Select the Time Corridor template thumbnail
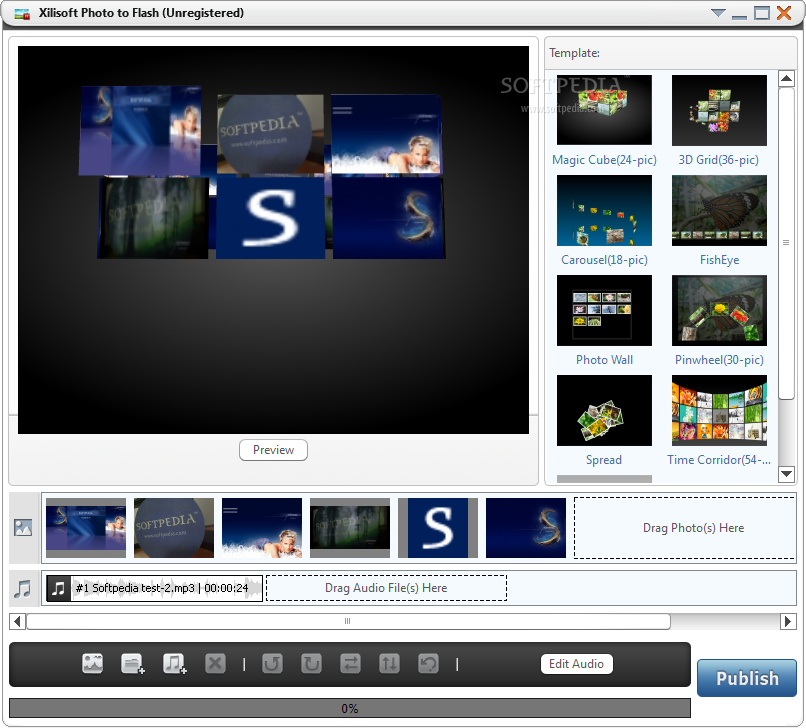This screenshot has height=728, width=806. coord(719,410)
